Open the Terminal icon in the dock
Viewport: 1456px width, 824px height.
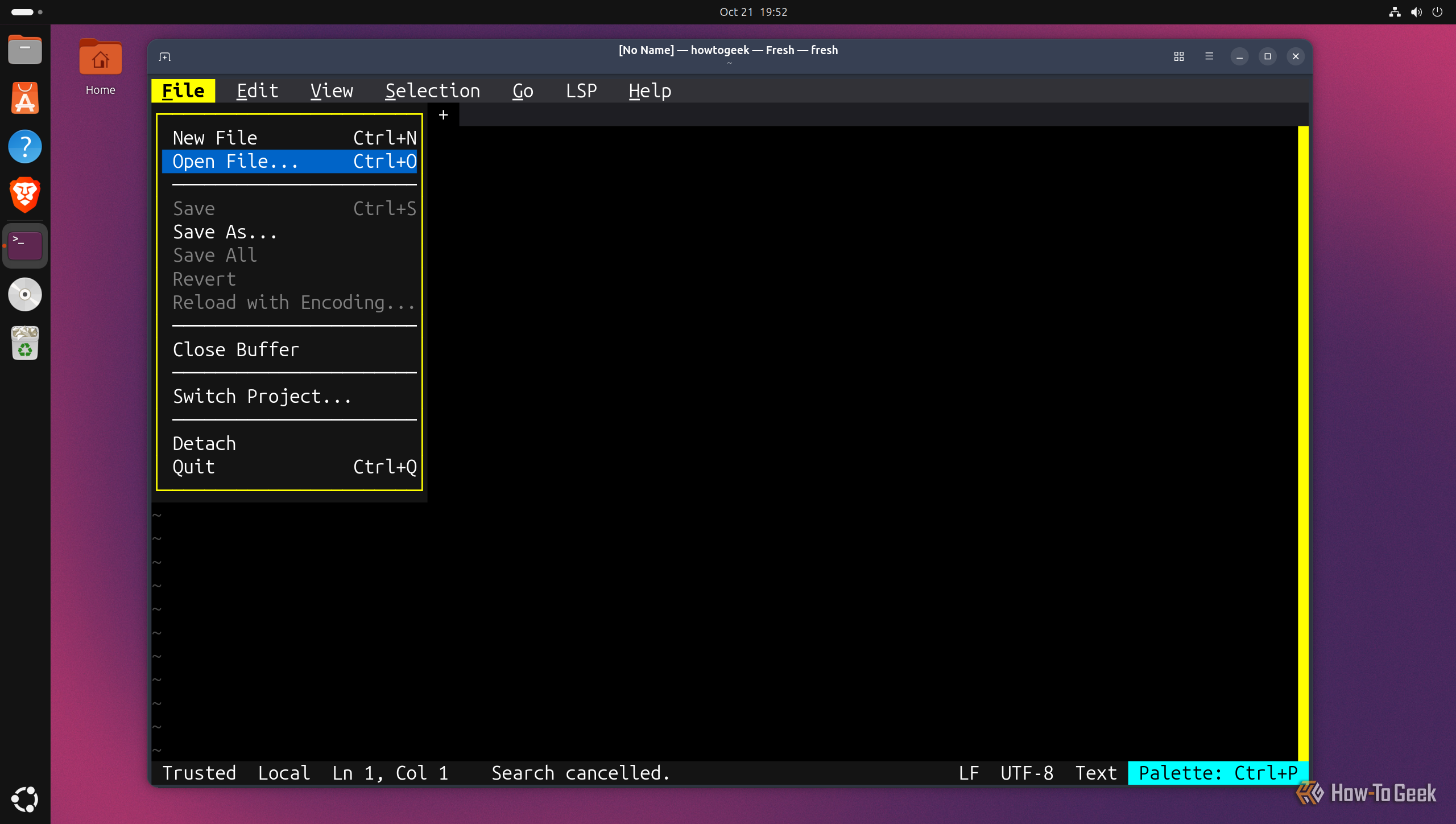click(x=25, y=246)
